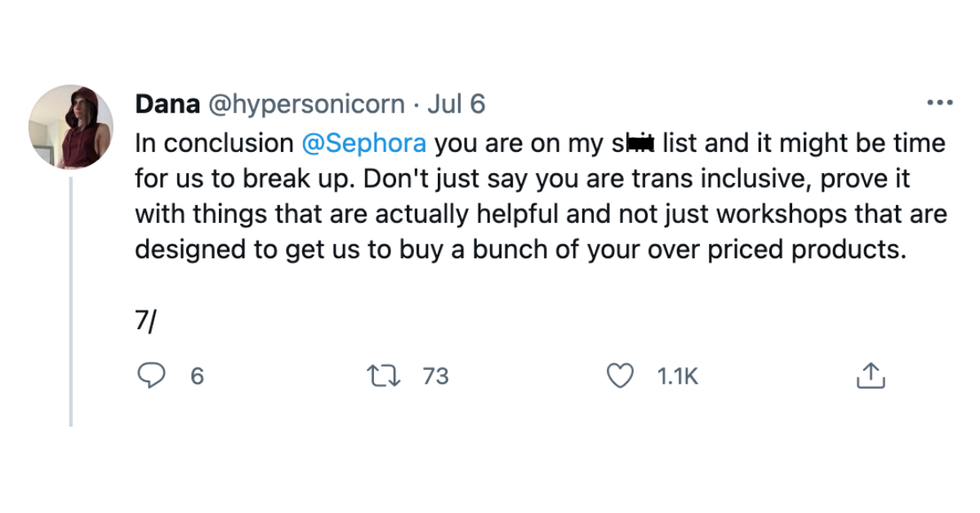Image resolution: width=980 pixels, height=513 pixels.
Task: Open the Jul 6 timestamp link
Action: (456, 104)
